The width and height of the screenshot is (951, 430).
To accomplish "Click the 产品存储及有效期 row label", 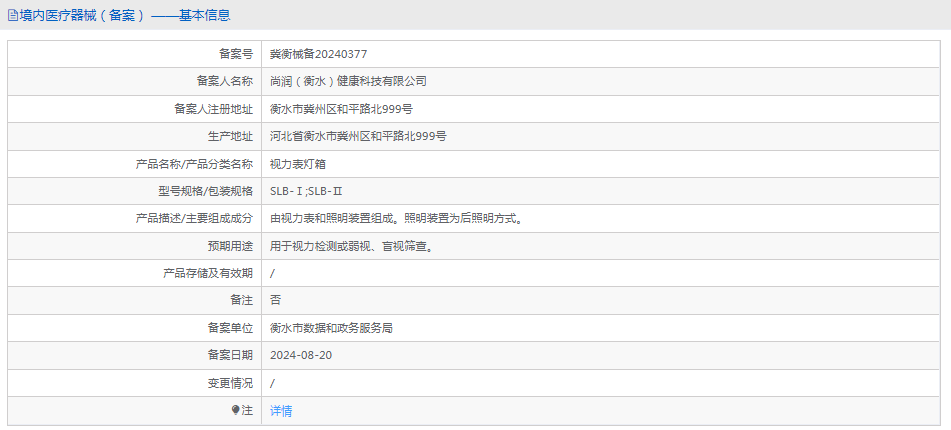I will click(x=207, y=273).
